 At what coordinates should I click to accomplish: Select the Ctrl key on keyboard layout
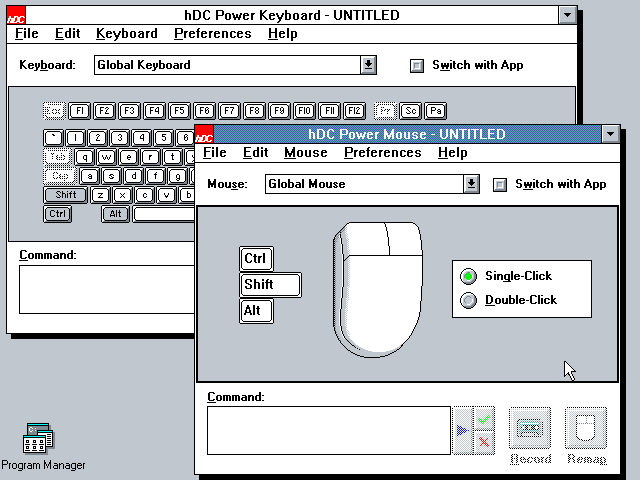57,214
